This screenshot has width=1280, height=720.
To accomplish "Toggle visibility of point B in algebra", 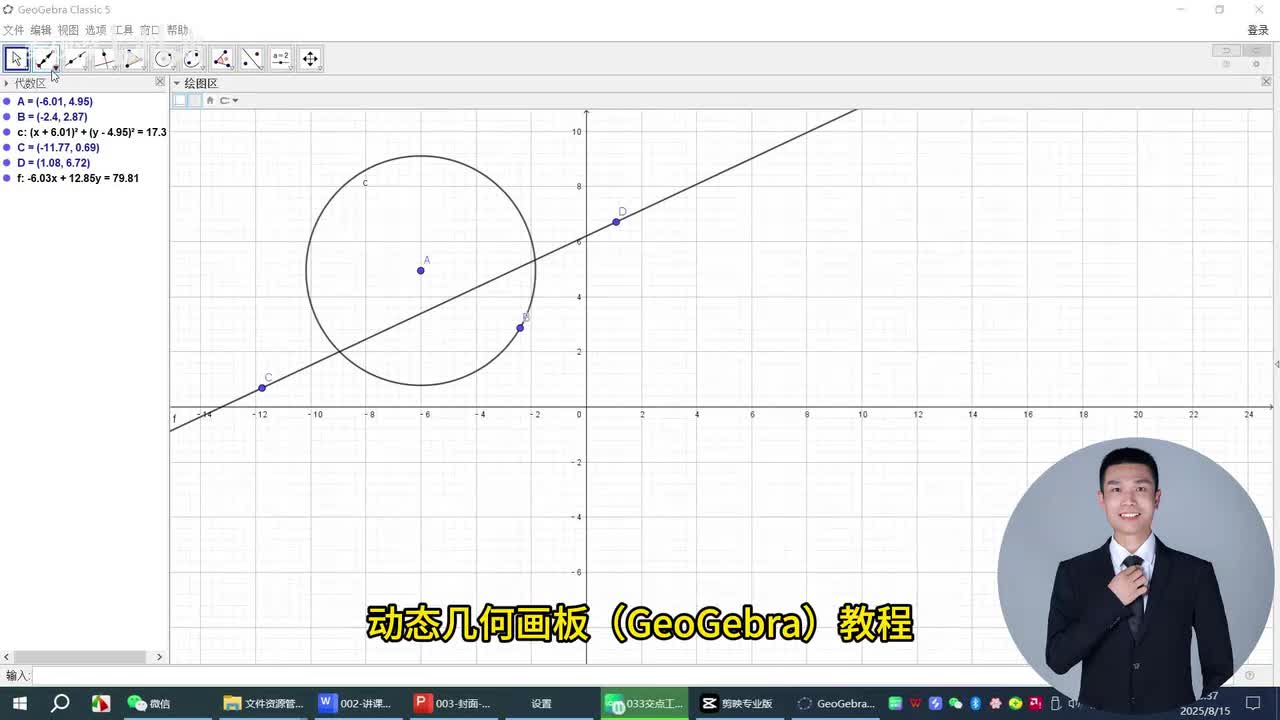I will pos(7,117).
